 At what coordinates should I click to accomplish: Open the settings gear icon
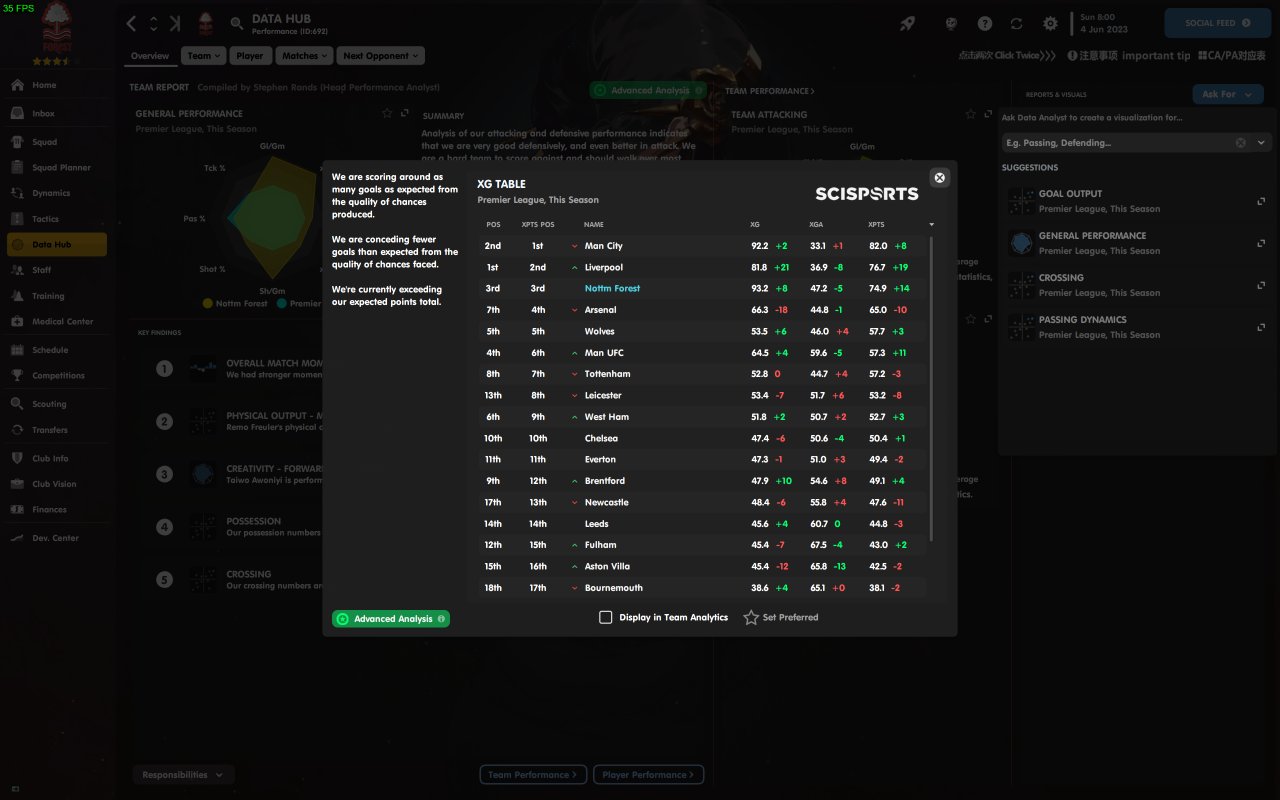click(x=1050, y=23)
